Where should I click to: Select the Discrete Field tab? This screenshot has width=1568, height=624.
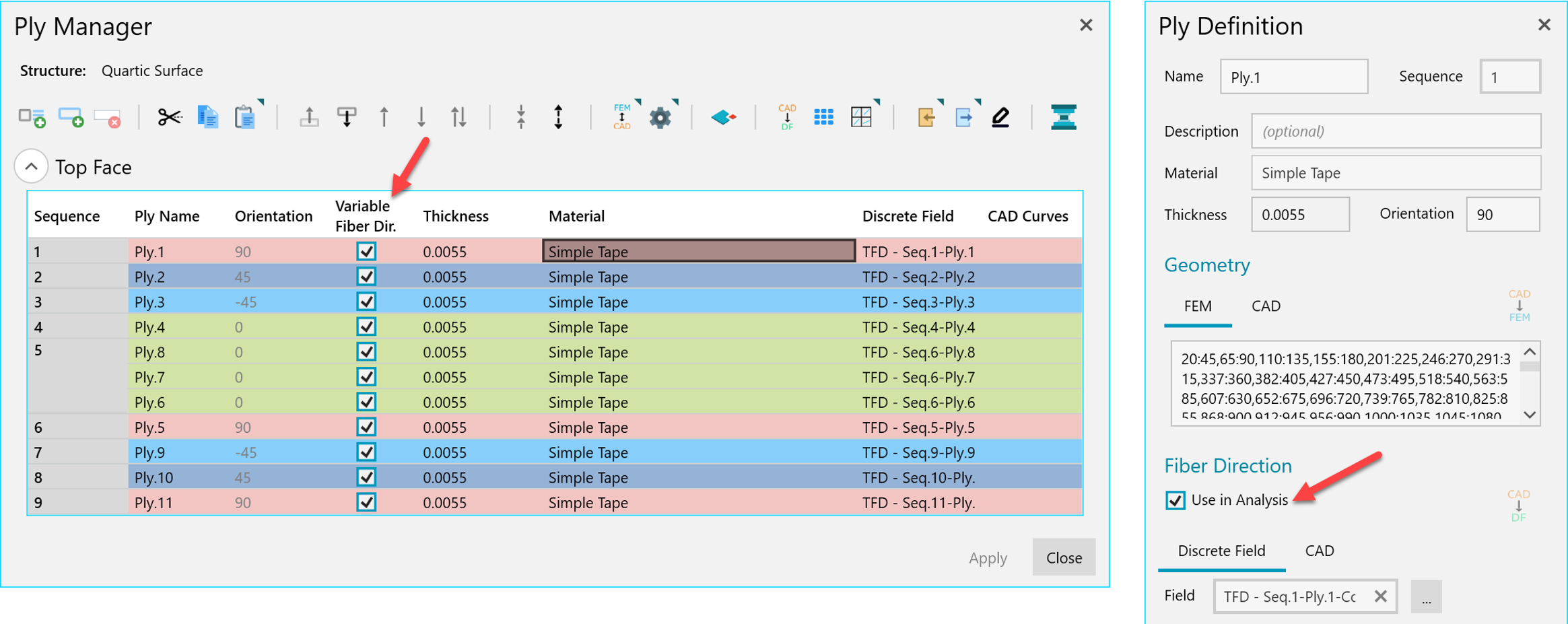[1221, 551]
